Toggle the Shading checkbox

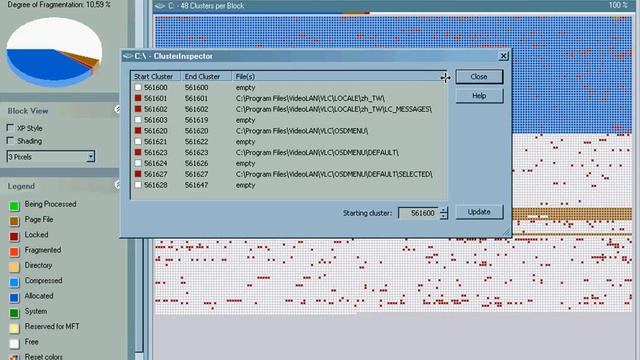10,140
